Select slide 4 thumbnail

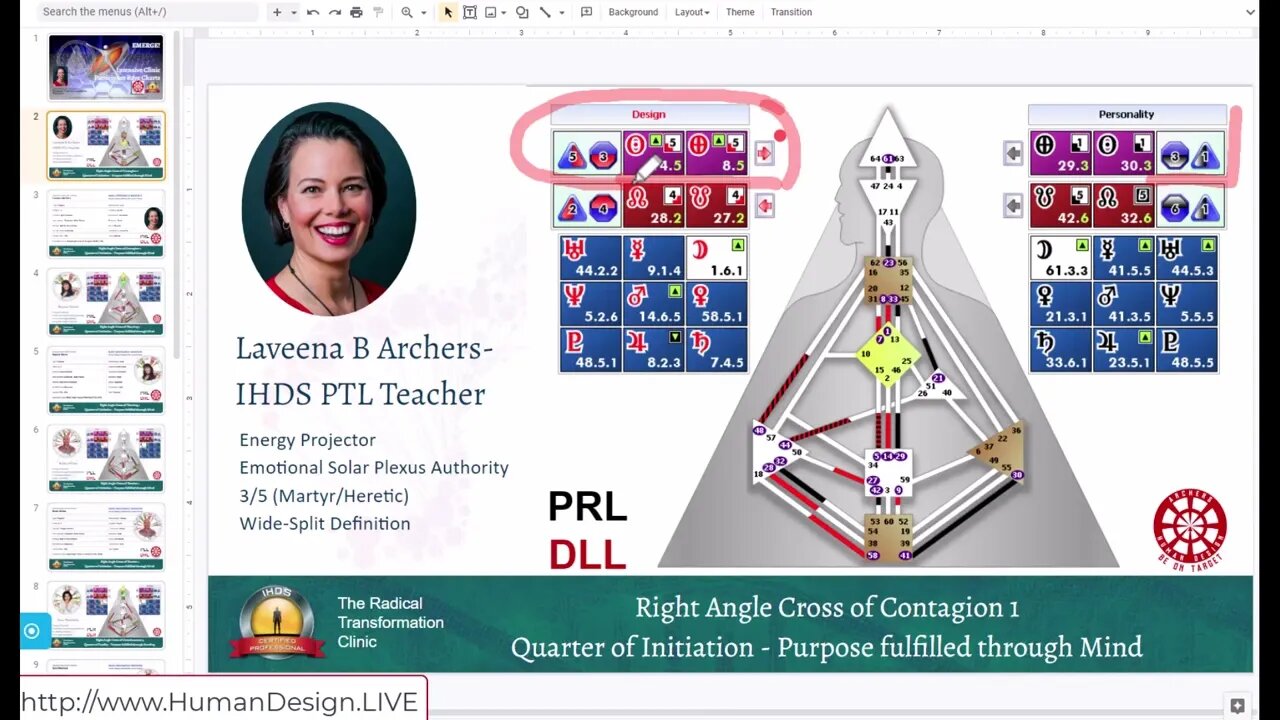point(106,302)
